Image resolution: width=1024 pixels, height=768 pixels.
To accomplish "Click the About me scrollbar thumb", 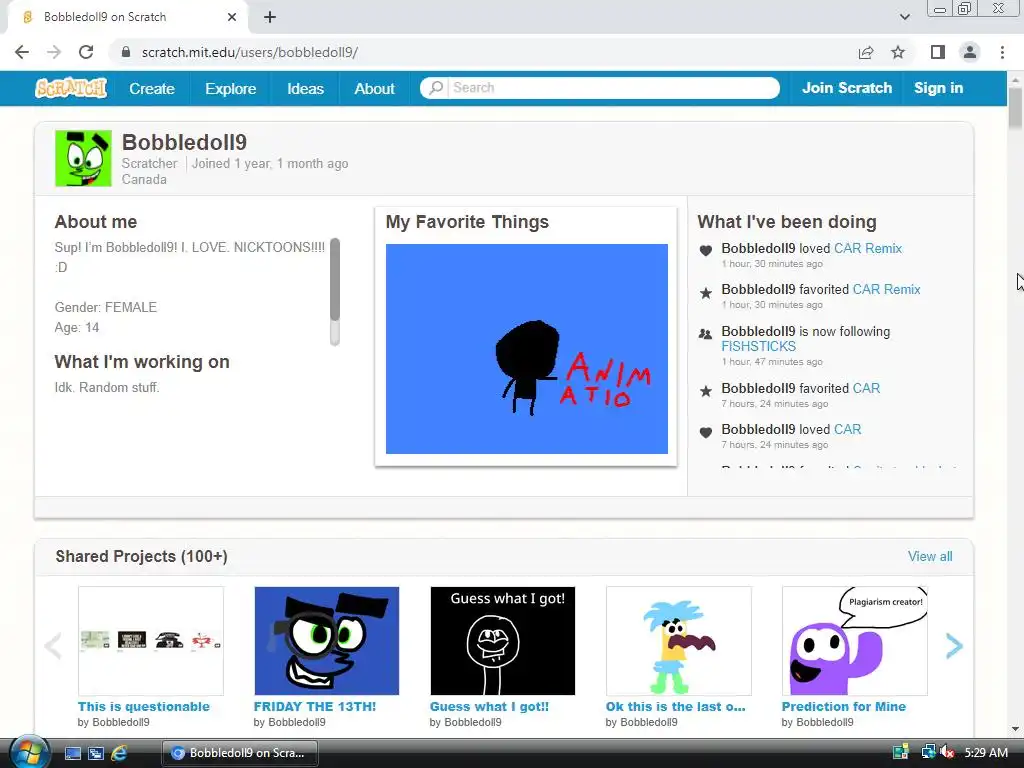I will click(x=335, y=280).
